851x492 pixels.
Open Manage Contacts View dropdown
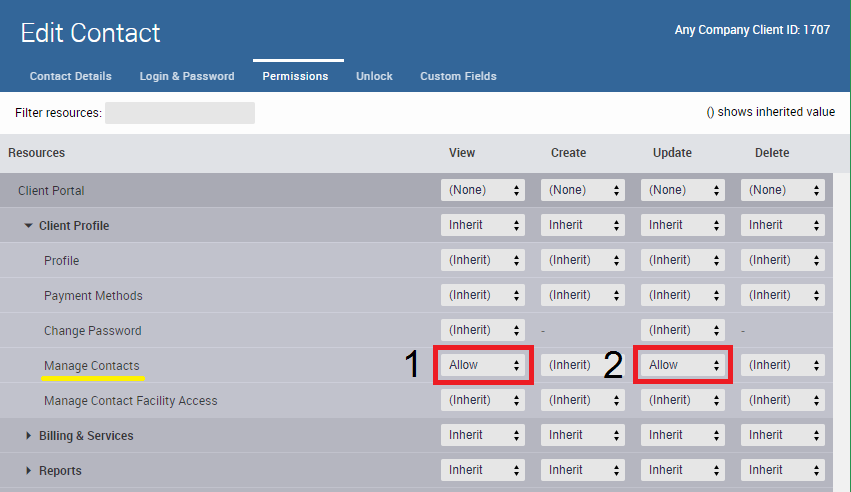pos(483,365)
